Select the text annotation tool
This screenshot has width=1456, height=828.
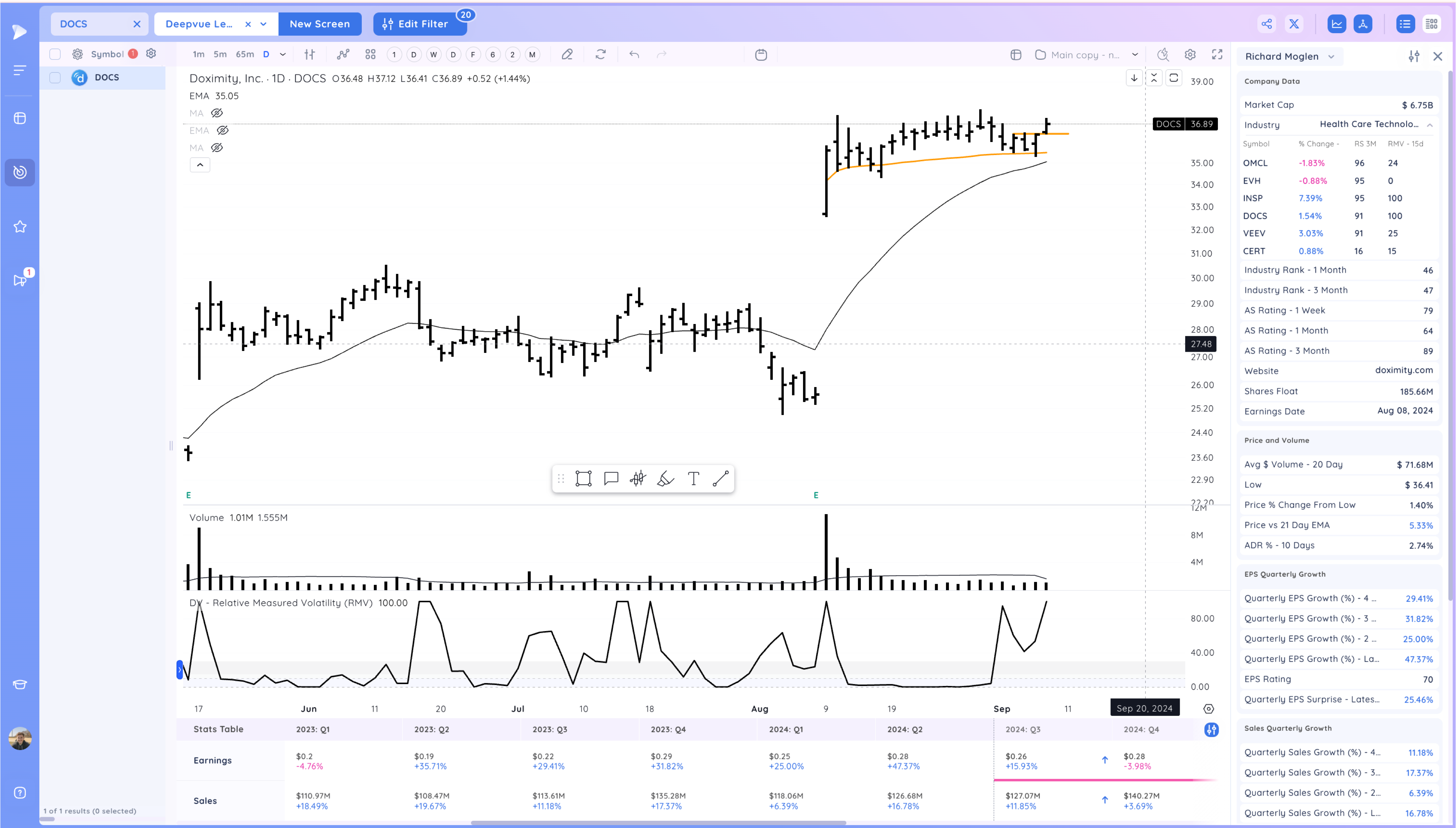point(693,479)
